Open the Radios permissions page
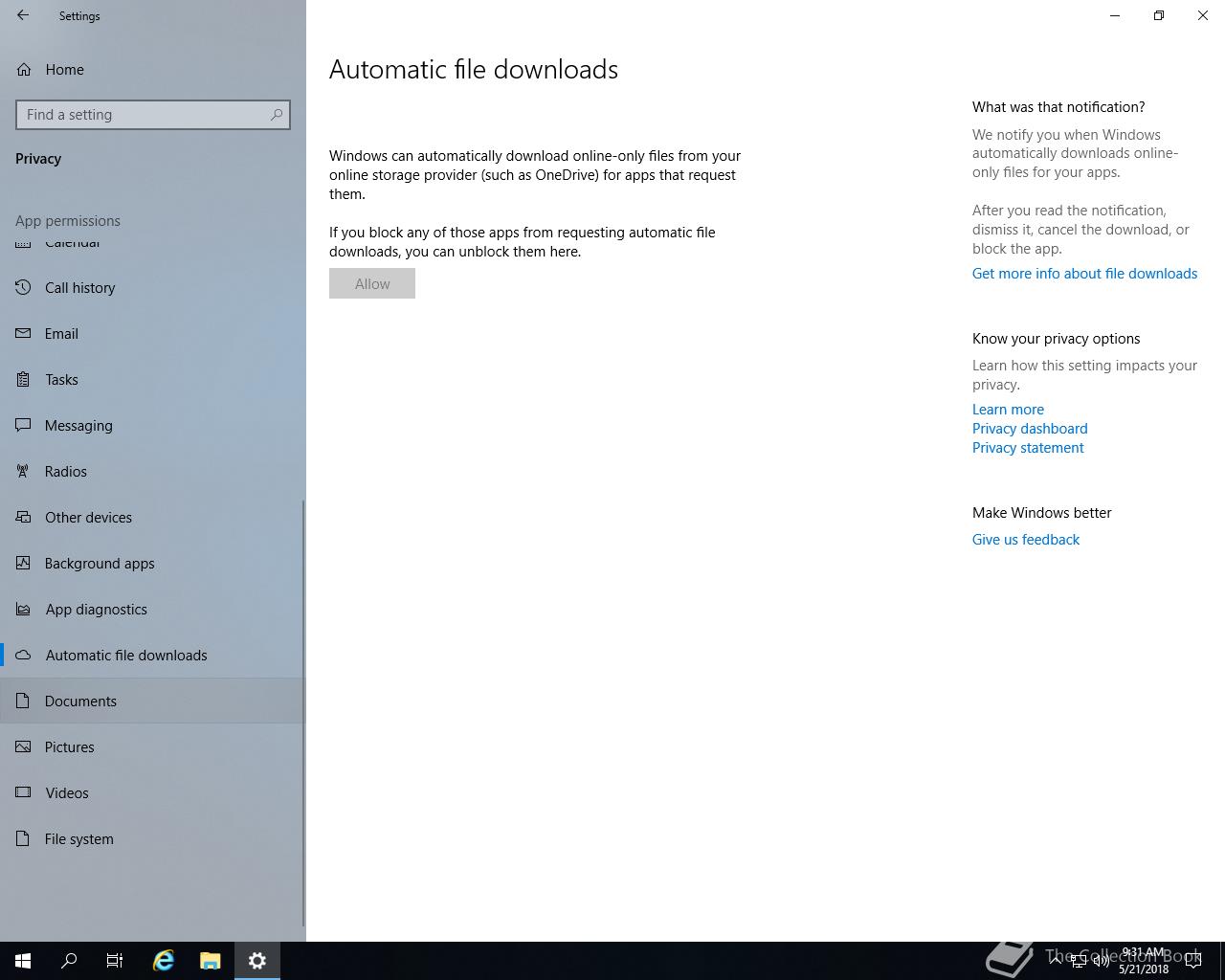Viewport: 1225px width, 980px height. click(153, 471)
